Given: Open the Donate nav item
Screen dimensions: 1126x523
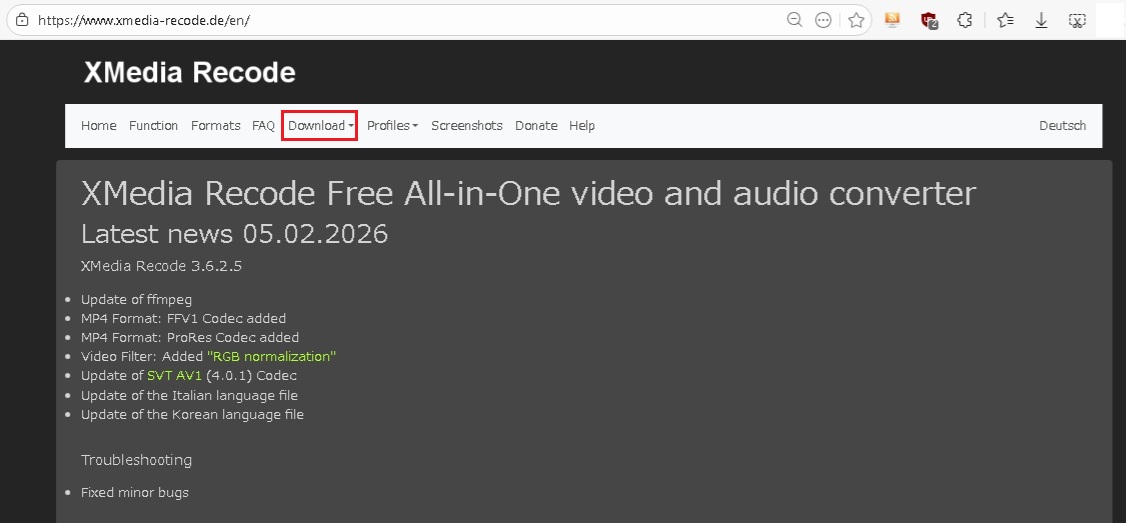Looking at the screenshot, I should pyautogui.click(x=536, y=126).
